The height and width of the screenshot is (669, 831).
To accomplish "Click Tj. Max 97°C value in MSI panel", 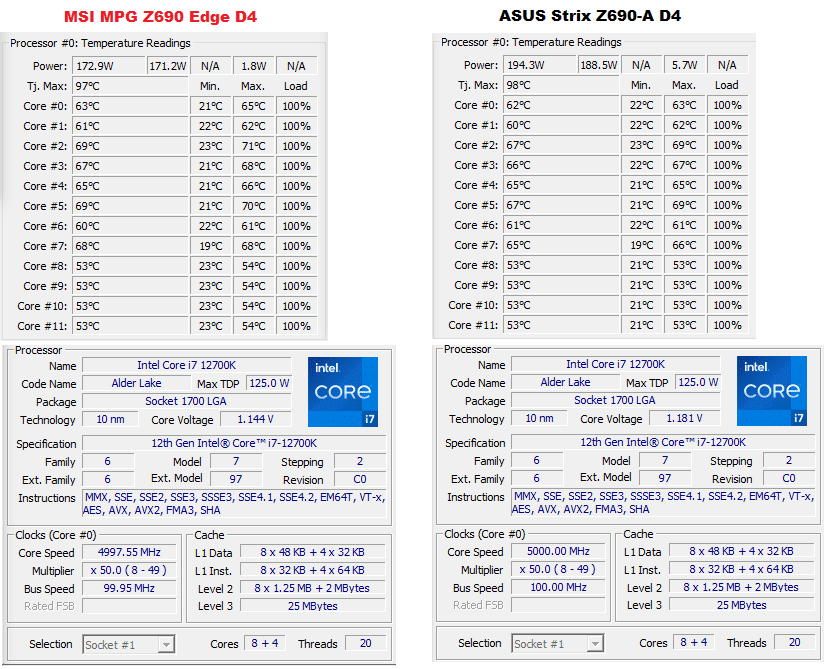I will [x=130, y=86].
